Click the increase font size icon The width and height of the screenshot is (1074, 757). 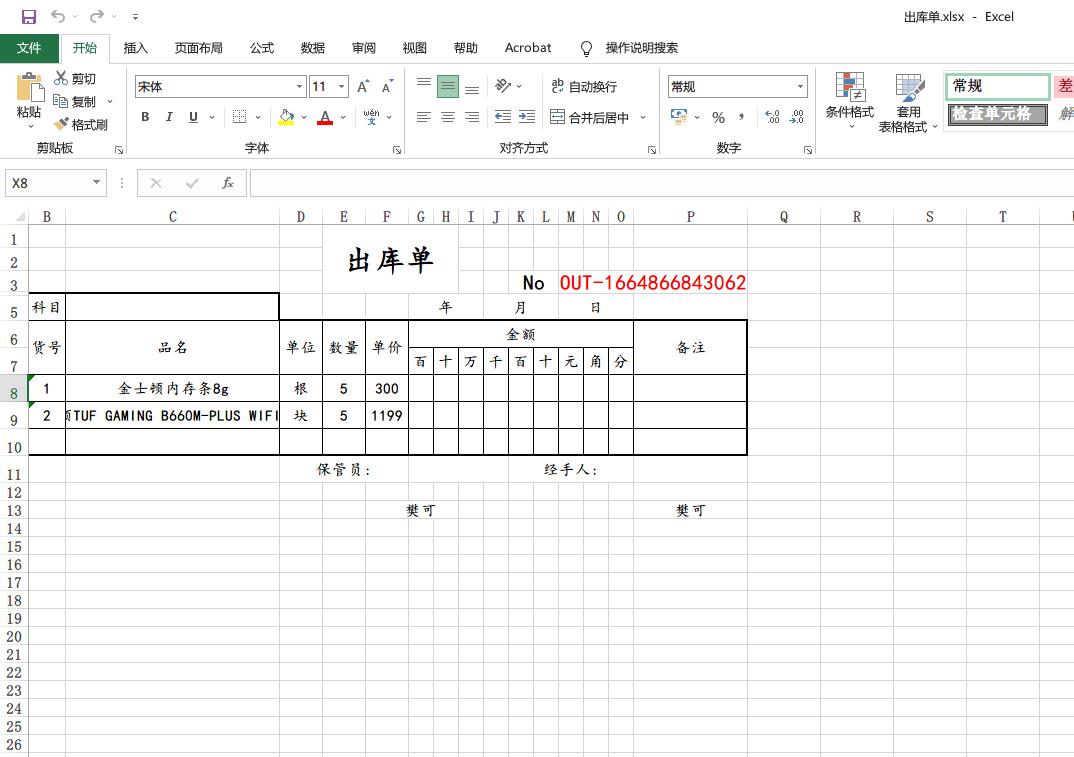click(x=363, y=87)
